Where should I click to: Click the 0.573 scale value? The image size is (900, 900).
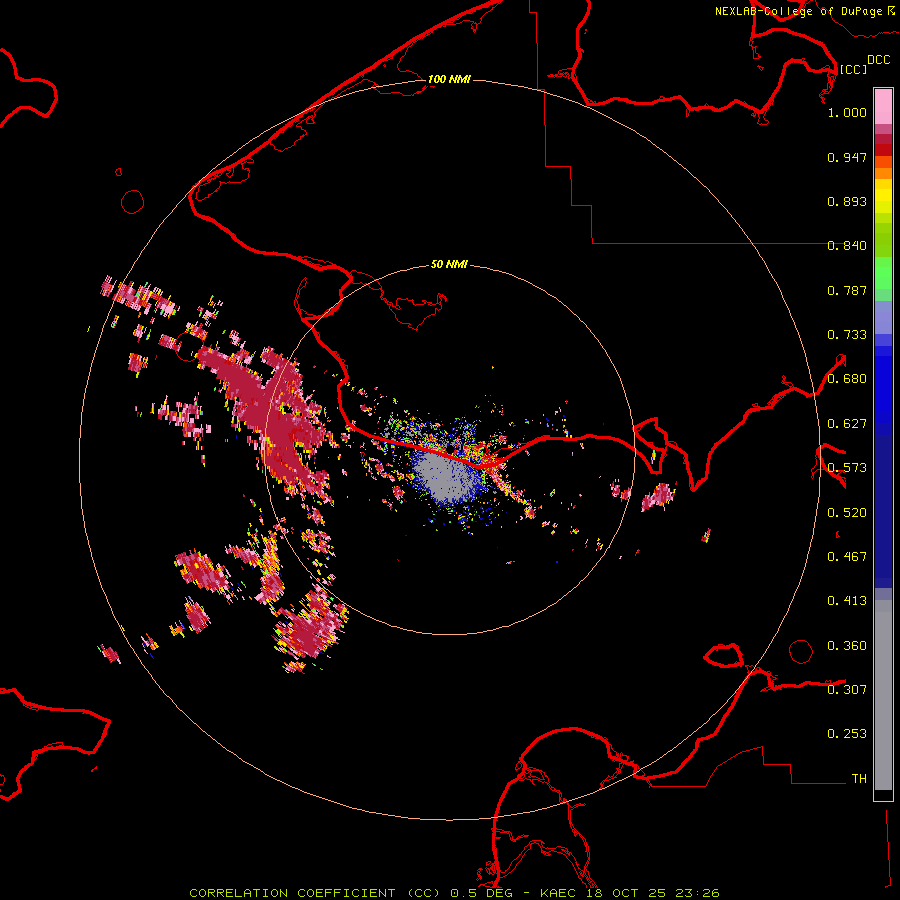(x=847, y=468)
